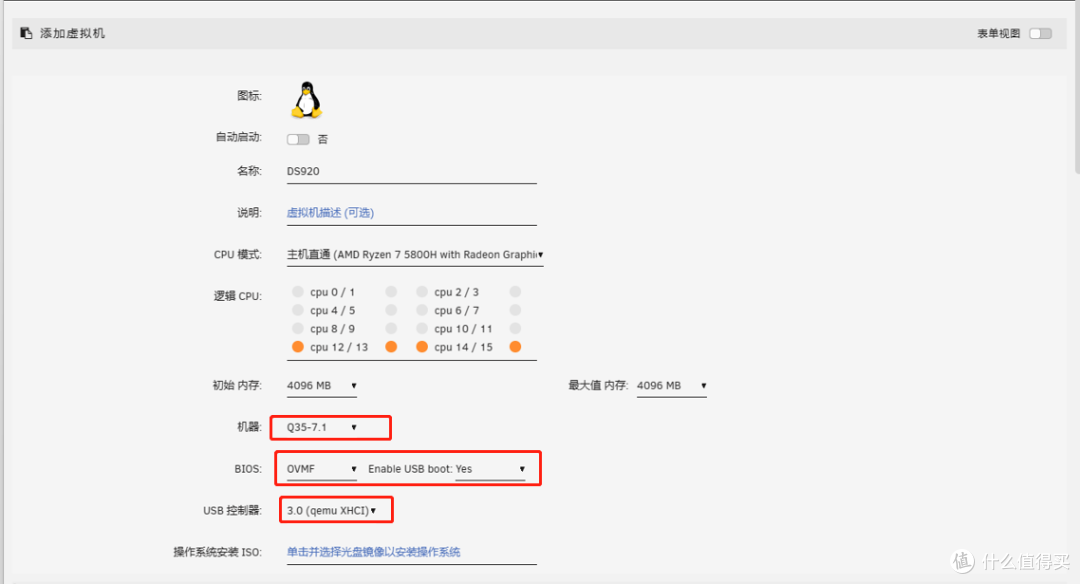Open the CPU mode dropdown

(x=415, y=255)
